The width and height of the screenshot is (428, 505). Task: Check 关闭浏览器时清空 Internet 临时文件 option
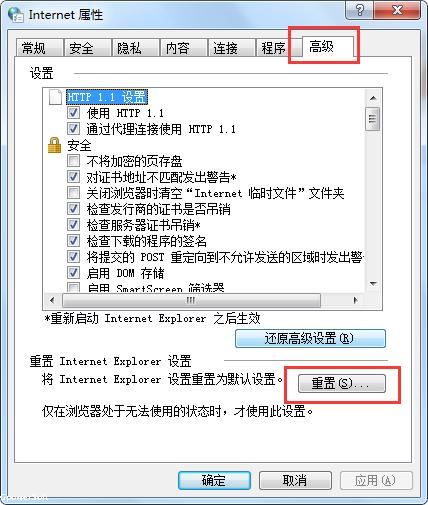pos(73,193)
